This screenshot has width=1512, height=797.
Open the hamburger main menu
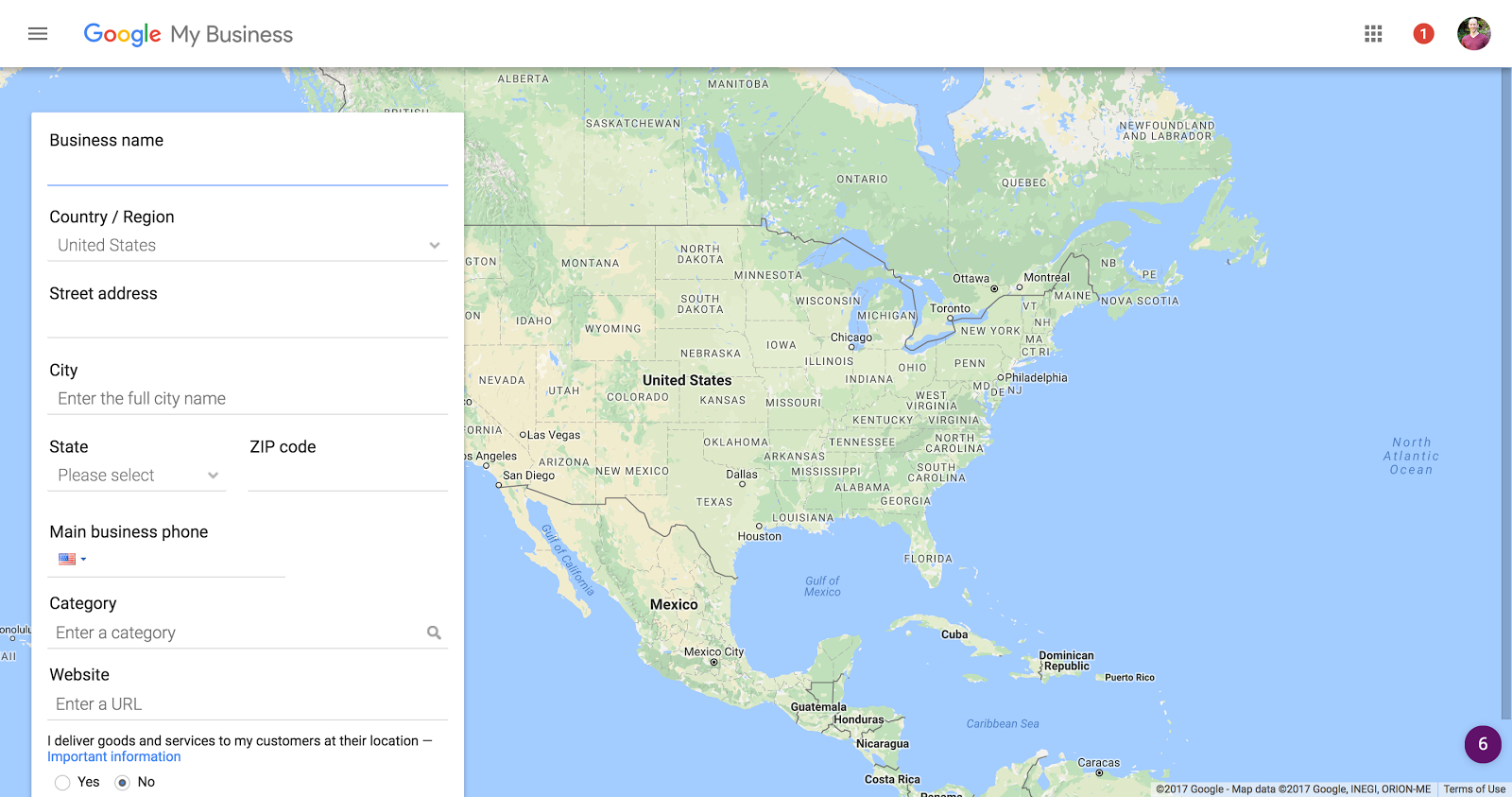click(x=38, y=34)
